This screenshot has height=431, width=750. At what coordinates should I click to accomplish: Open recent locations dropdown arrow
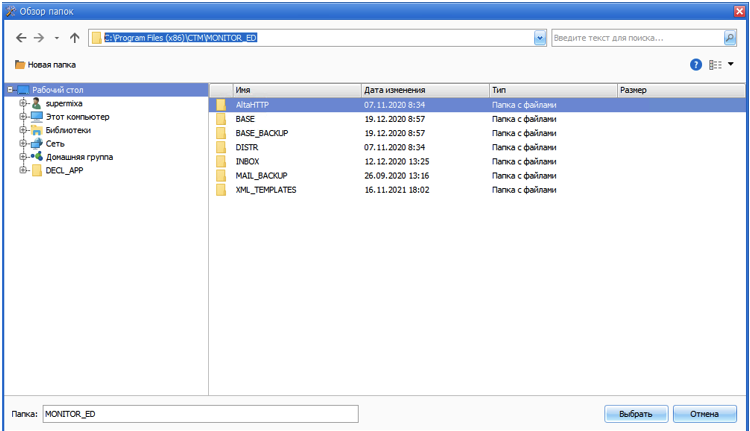click(57, 38)
